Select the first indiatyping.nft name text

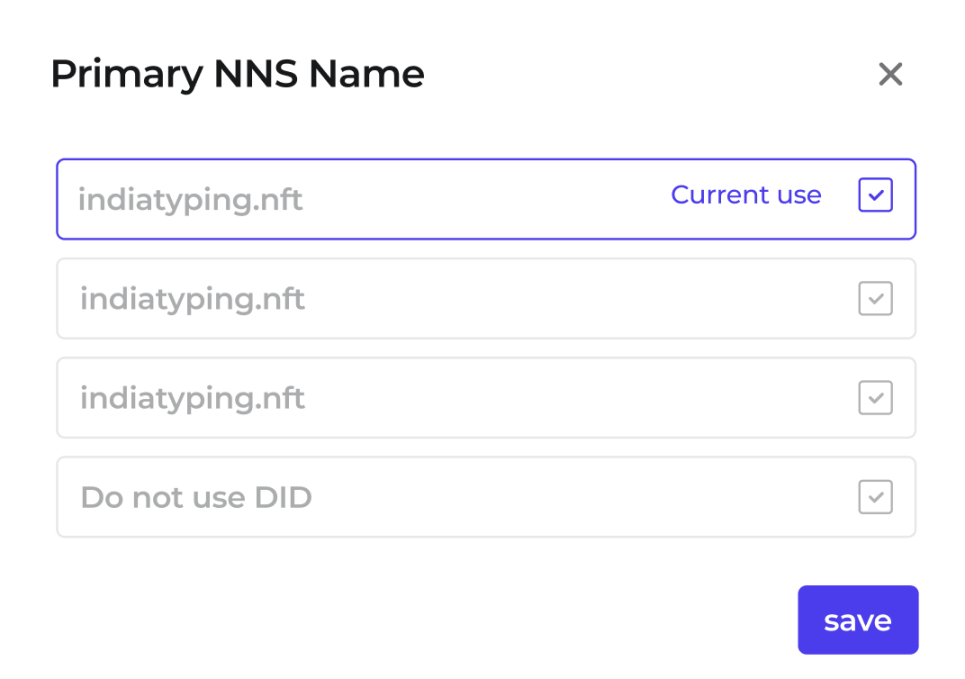(190, 200)
